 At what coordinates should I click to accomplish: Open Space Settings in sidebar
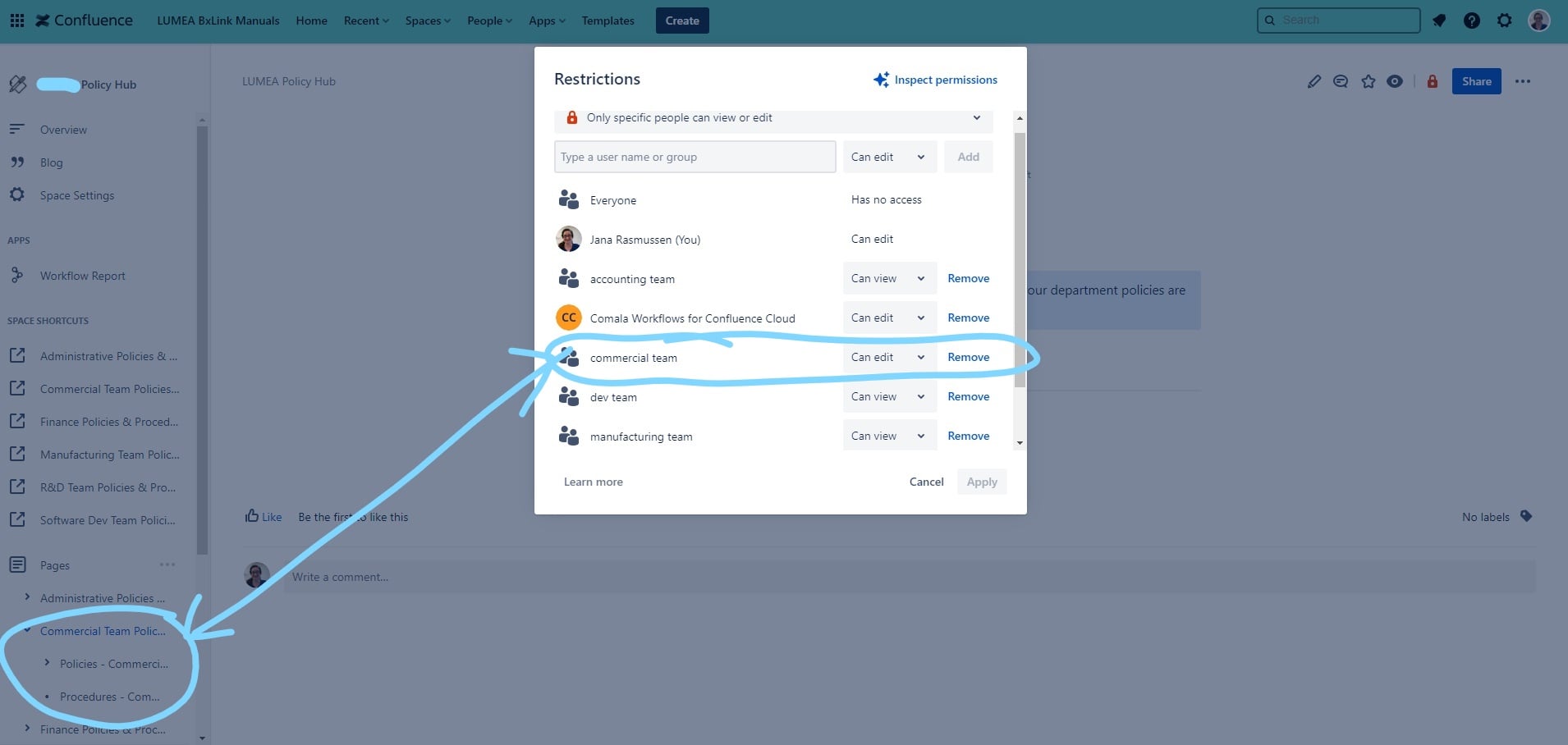coord(77,195)
